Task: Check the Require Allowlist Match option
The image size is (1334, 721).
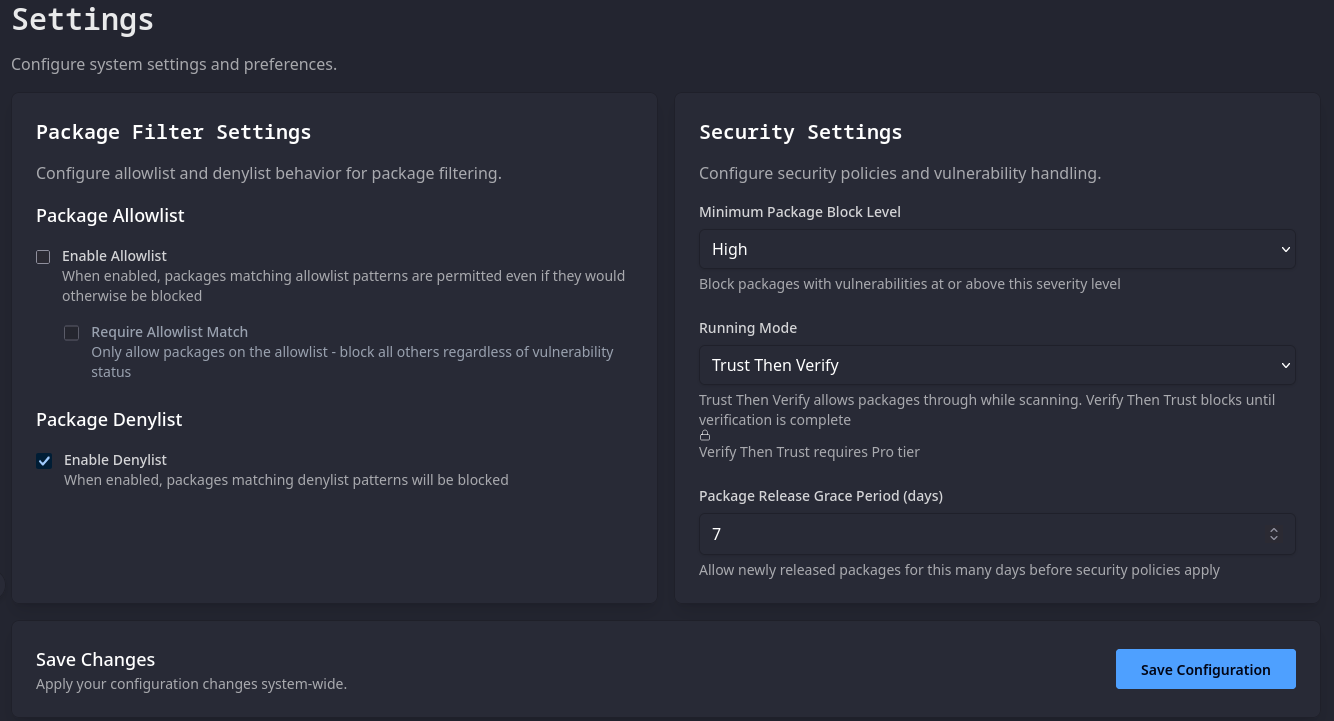Action: coord(71,332)
